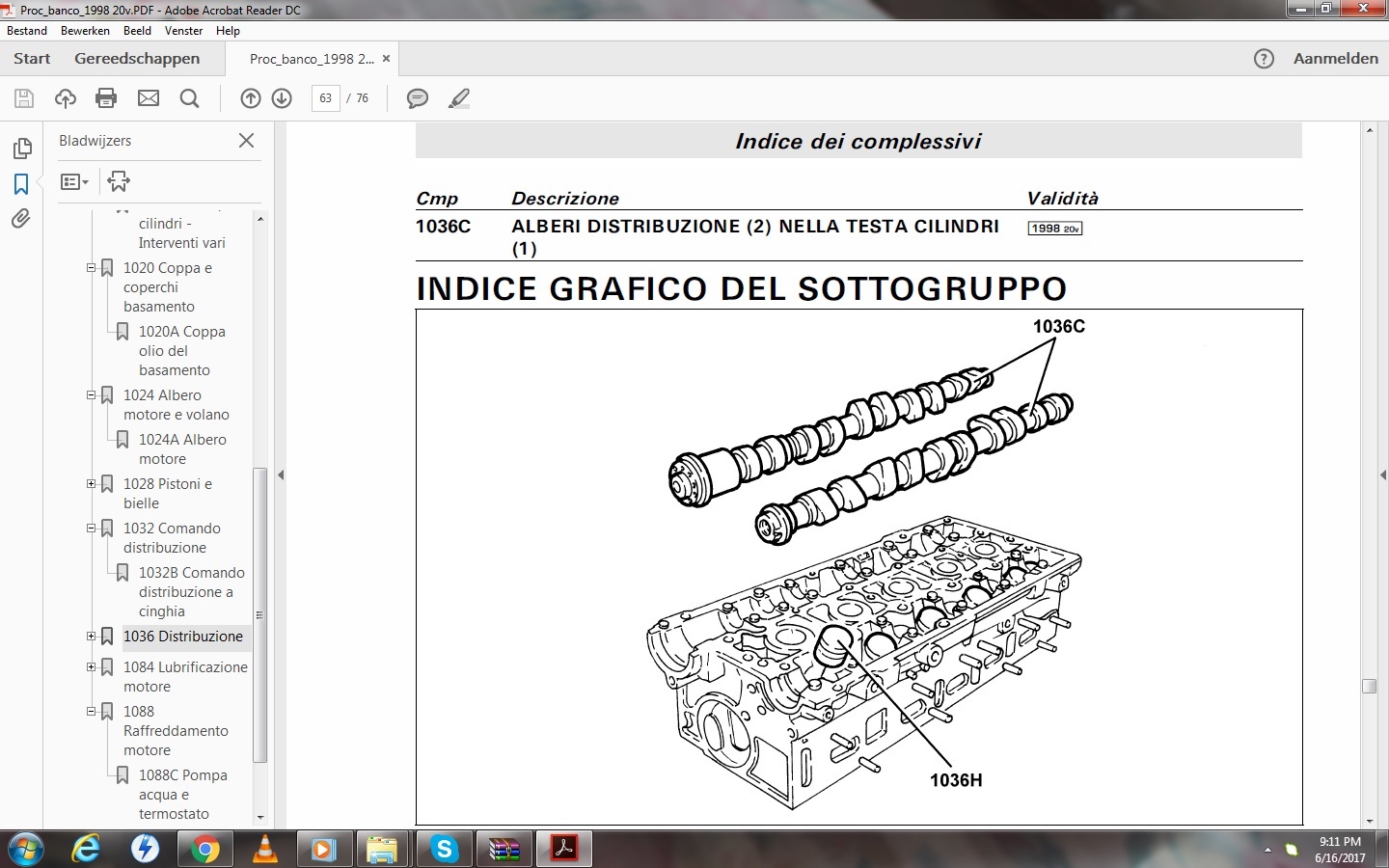Open the Windows Start menu

pyautogui.click(x=26, y=850)
